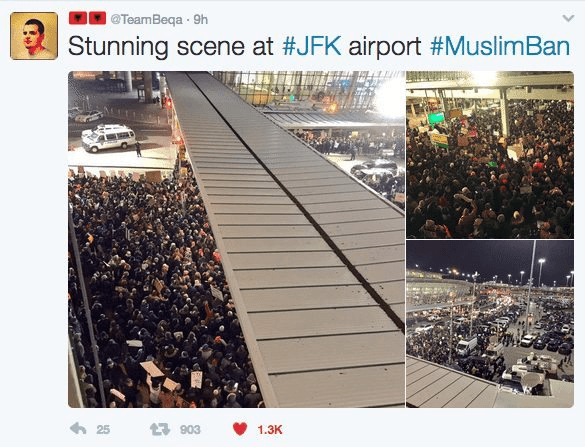The image size is (585, 447).
Task: Click the retweet icon
Action: point(160,429)
